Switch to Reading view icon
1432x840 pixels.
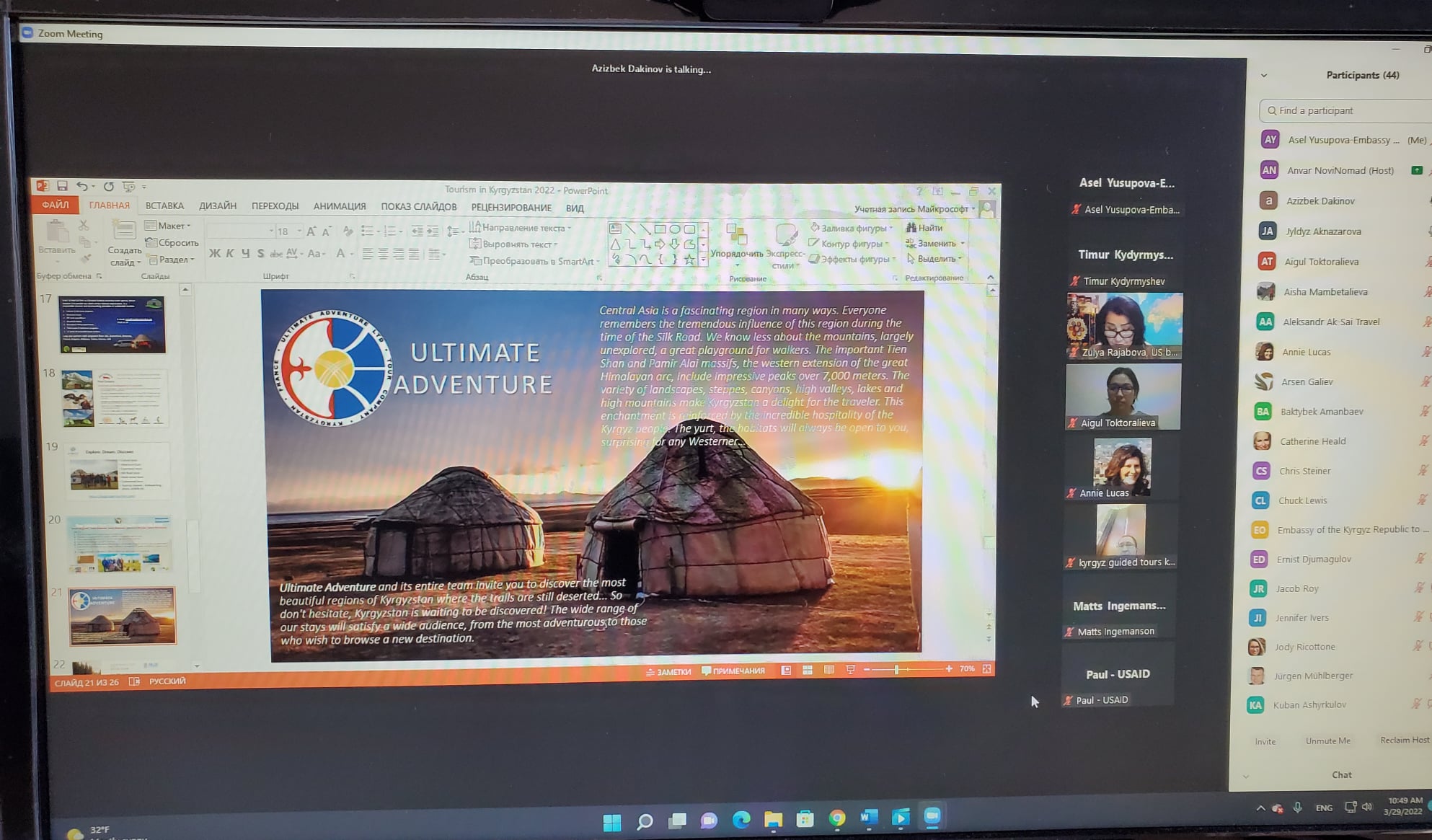click(829, 670)
